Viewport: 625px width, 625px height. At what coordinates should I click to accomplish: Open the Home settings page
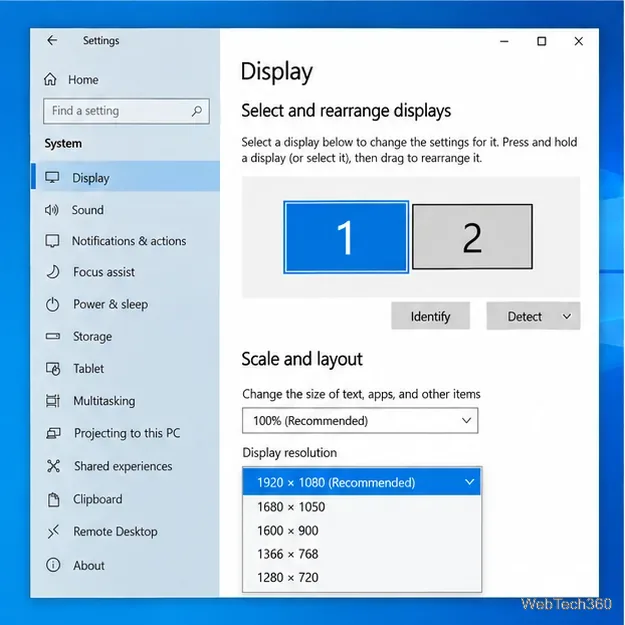pos(83,80)
